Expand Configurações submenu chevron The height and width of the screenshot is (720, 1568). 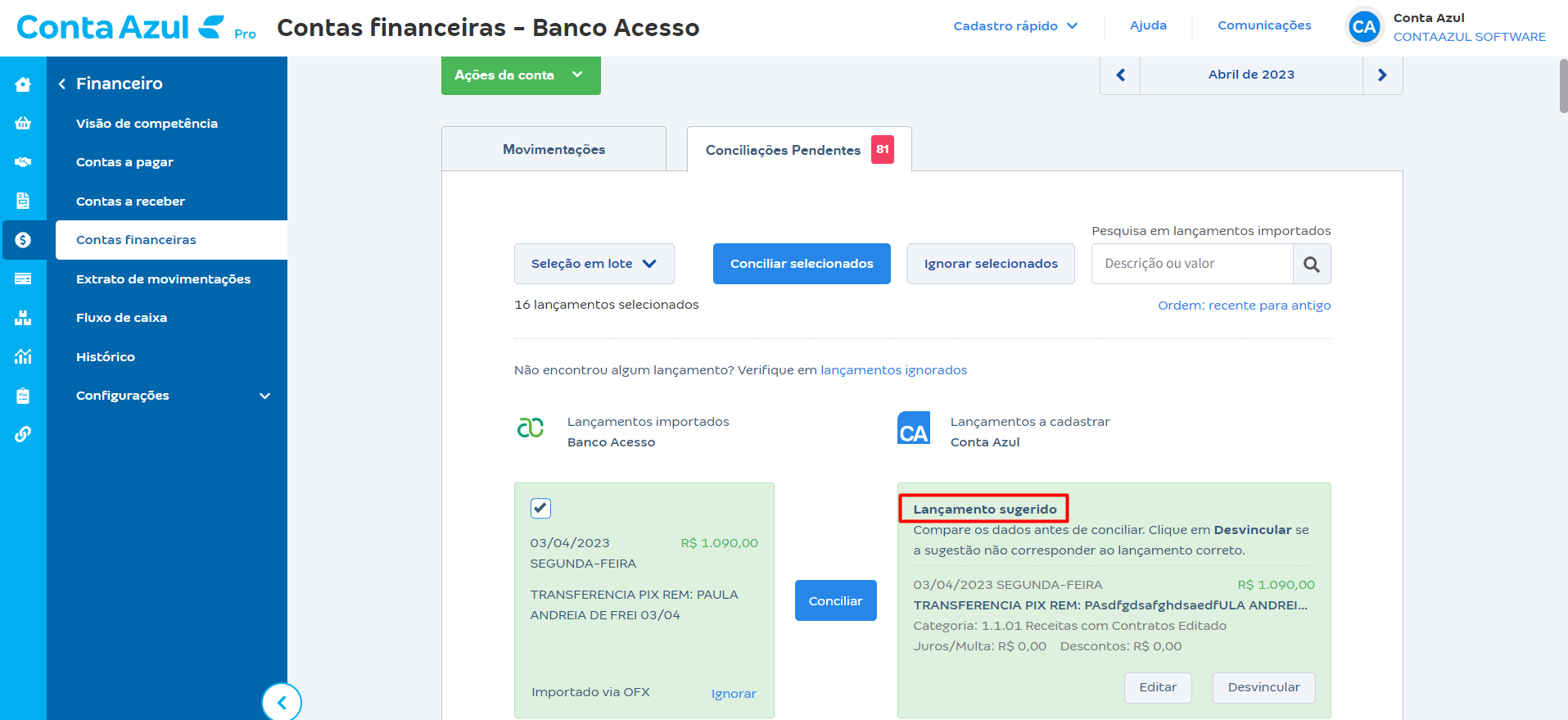coord(264,396)
